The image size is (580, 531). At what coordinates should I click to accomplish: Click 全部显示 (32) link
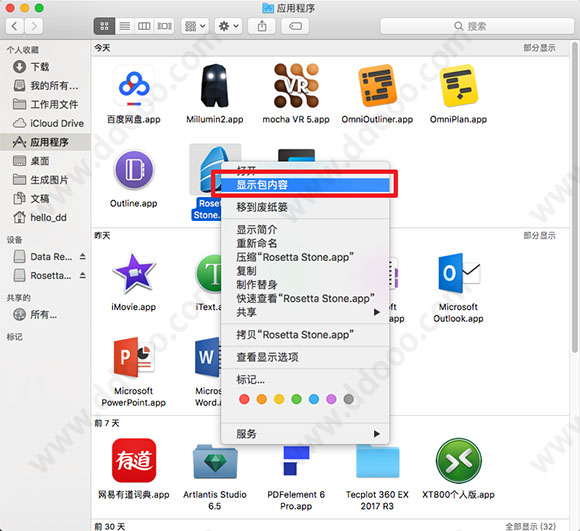[x=530, y=526]
